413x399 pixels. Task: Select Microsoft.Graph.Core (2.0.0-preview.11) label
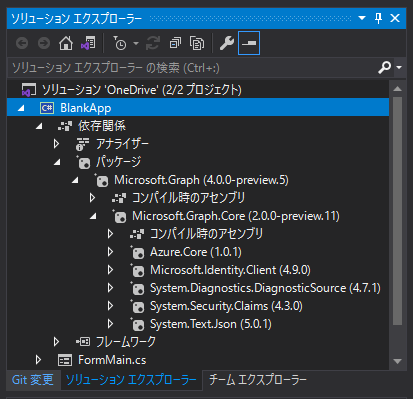click(x=236, y=216)
